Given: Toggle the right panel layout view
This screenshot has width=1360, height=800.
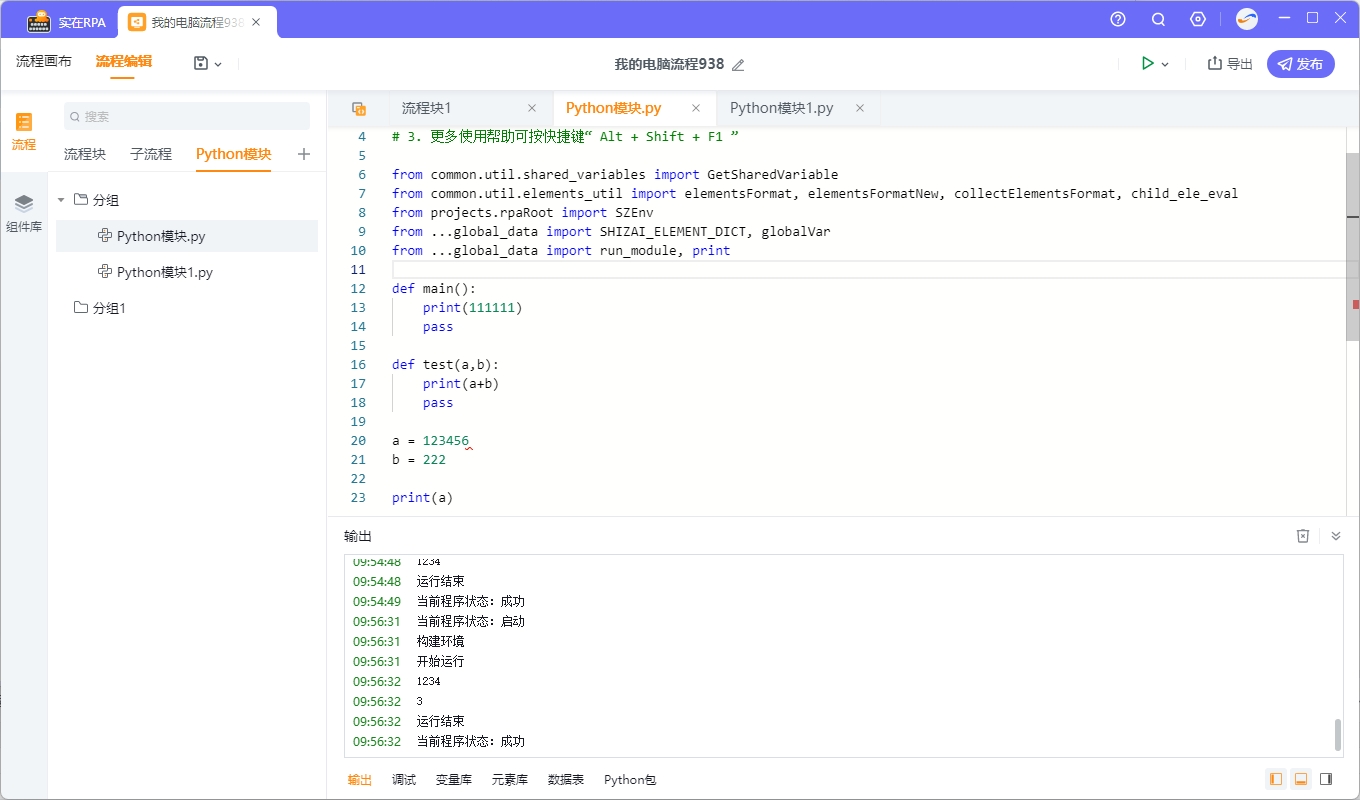Looking at the screenshot, I should tap(1327, 779).
